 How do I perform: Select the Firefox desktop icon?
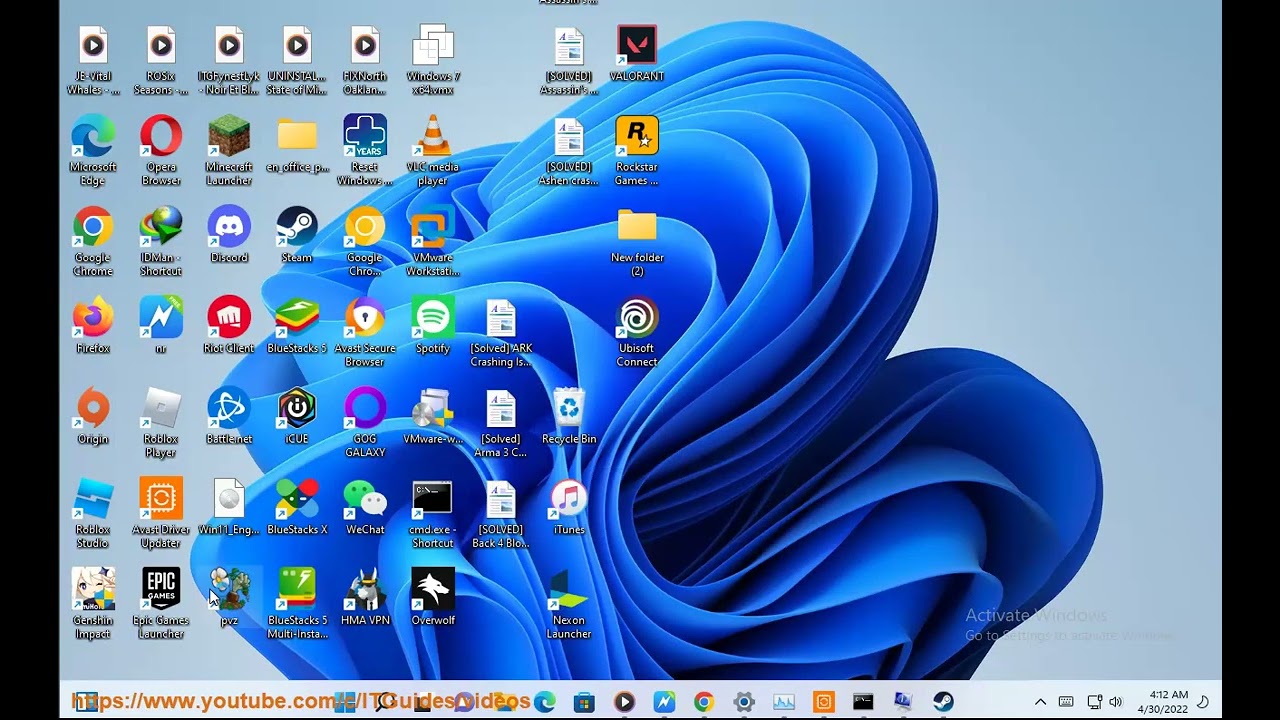tap(93, 325)
